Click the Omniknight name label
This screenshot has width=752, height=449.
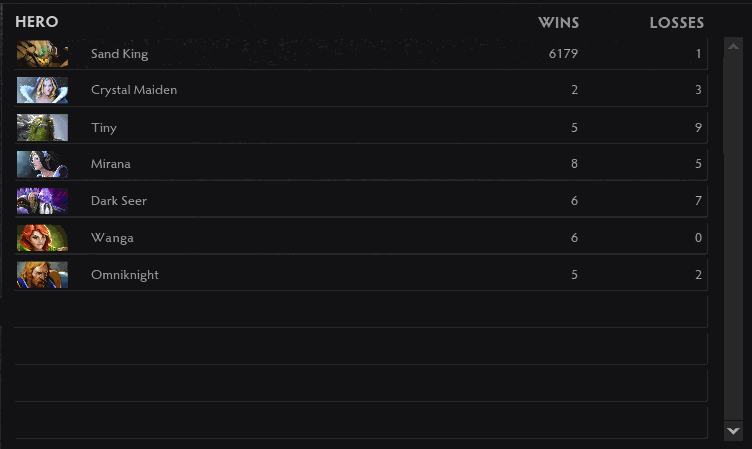click(125, 275)
